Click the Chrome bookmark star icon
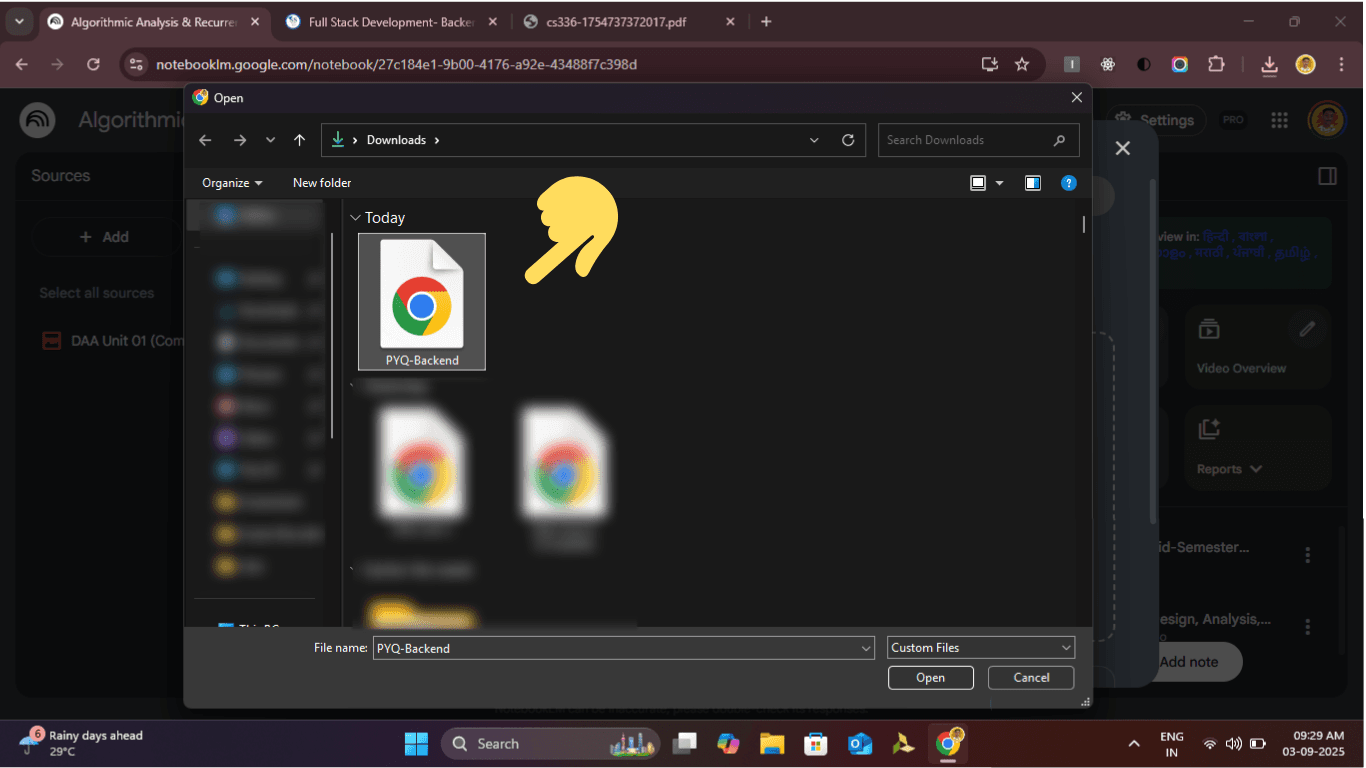 coord(1022,64)
